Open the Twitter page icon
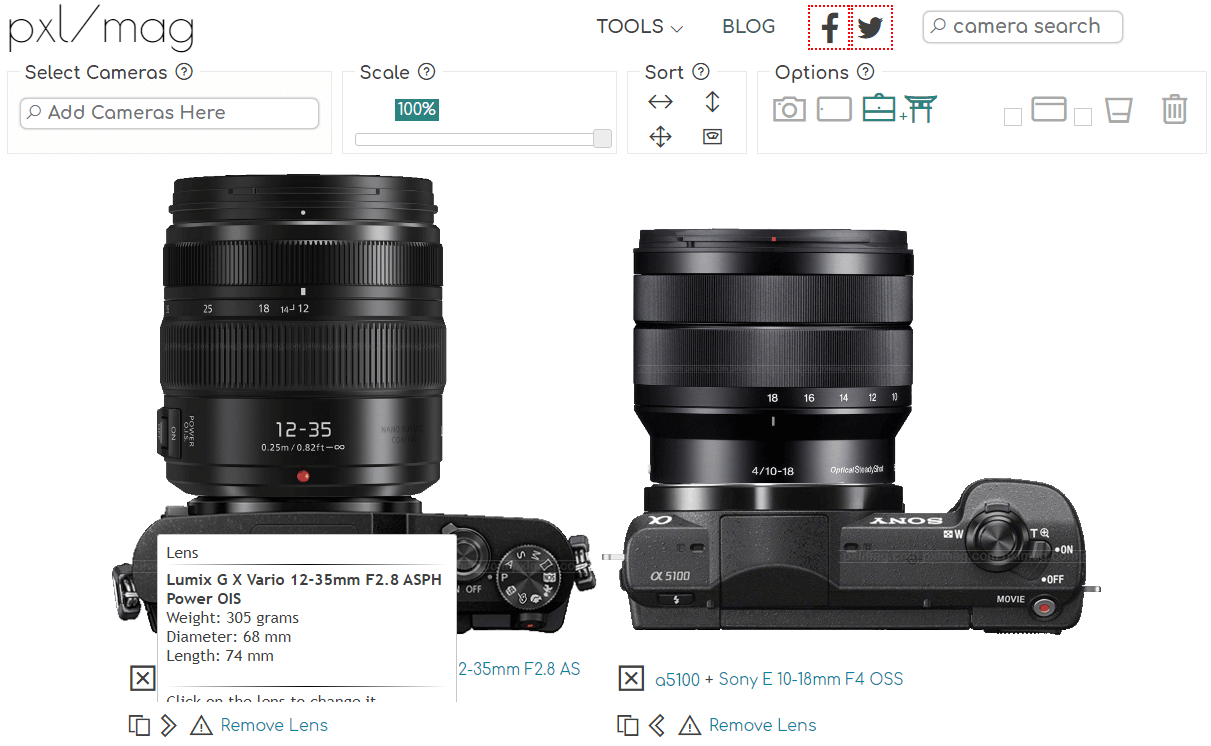This screenshot has height=746, width=1211. 871,27
